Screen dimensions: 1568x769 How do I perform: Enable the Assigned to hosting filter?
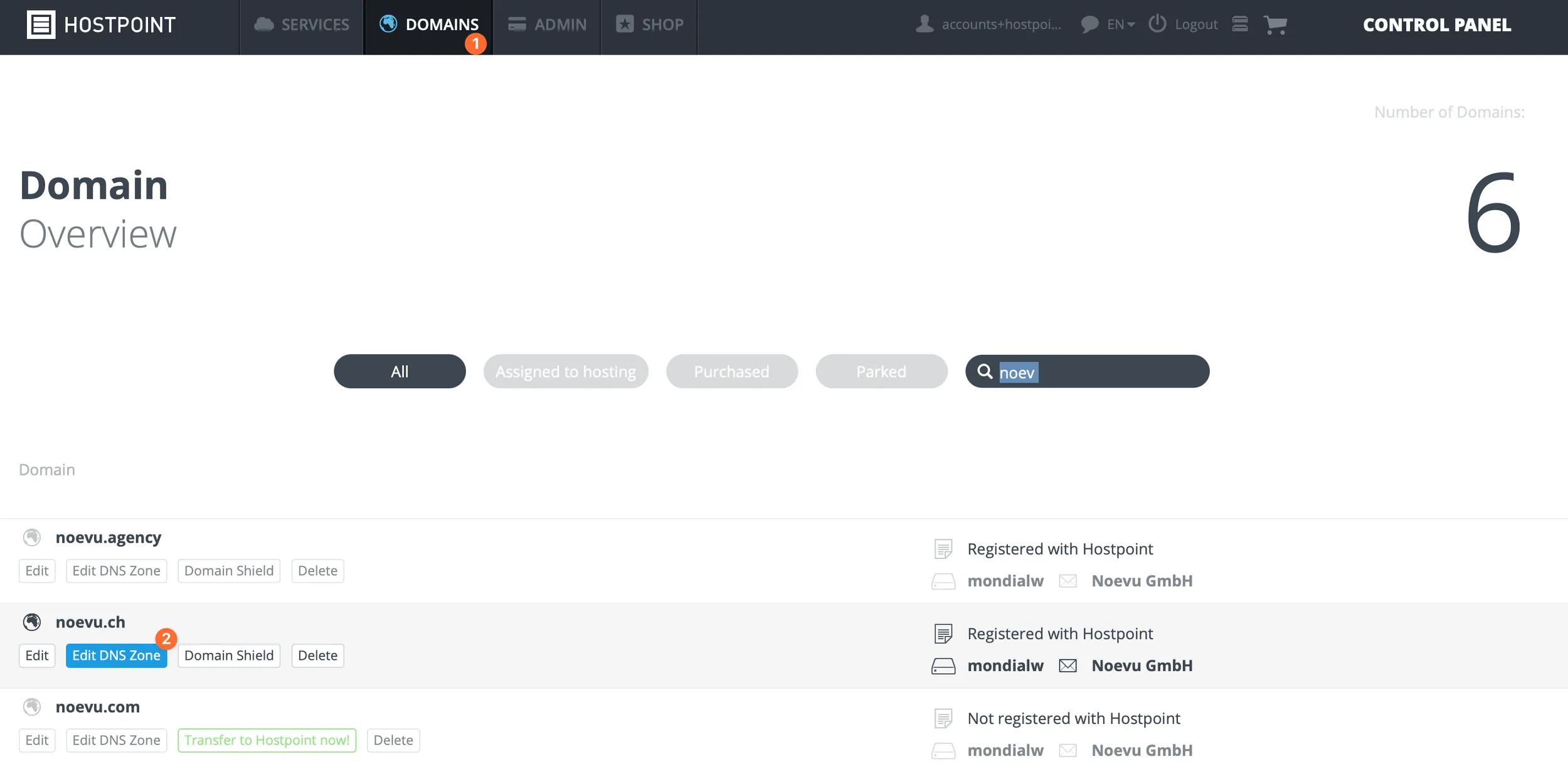tap(565, 371)
